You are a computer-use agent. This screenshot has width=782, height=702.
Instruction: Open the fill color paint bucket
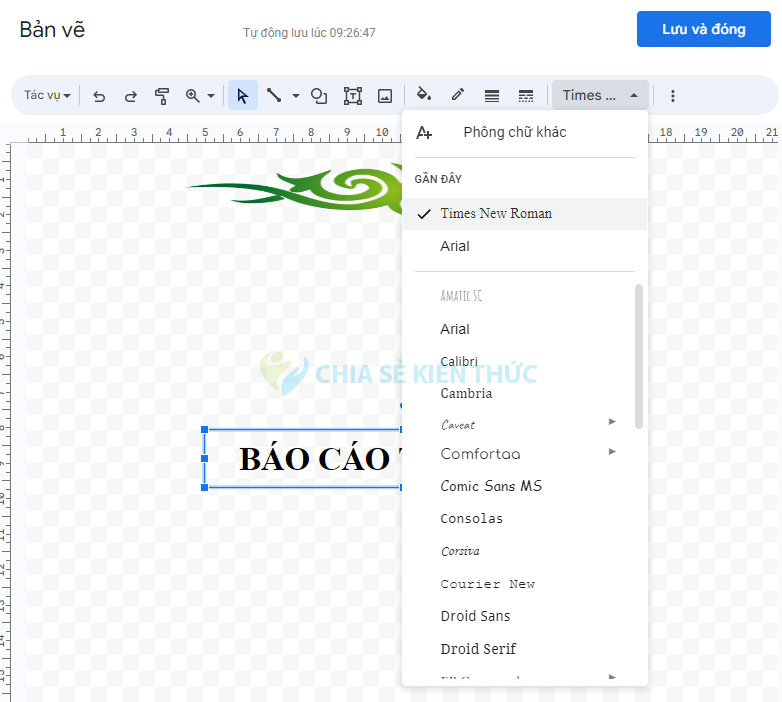tap(424, 95)
